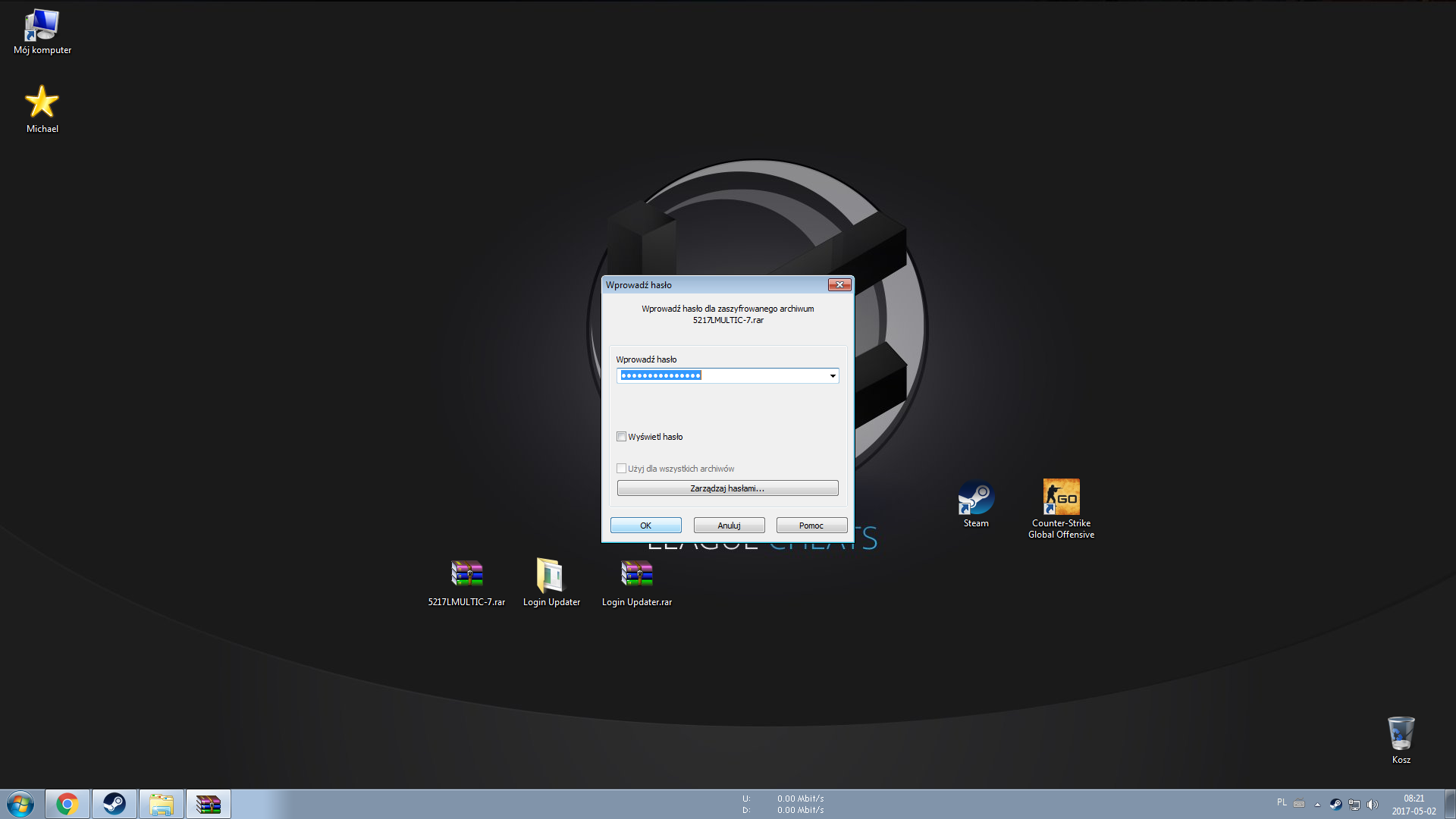Show hidden tray icons arrow
The width and height of the screenshot is (1456, 819).
[1317, 805]
